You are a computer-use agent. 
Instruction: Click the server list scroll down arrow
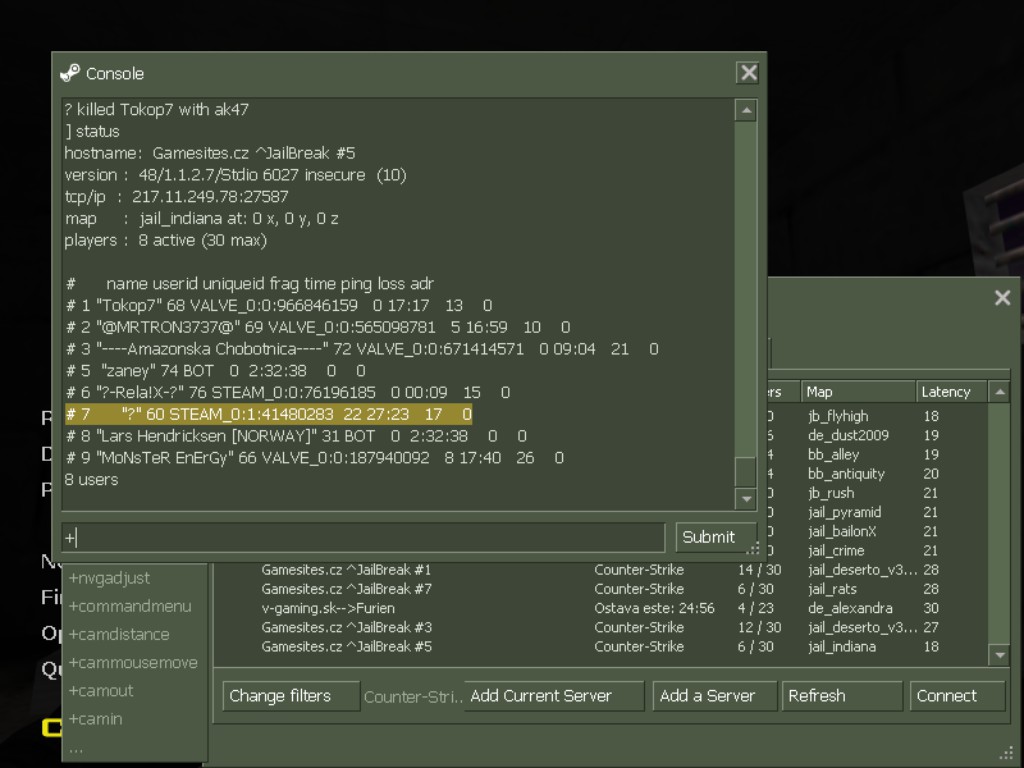[x=999, y=655]
